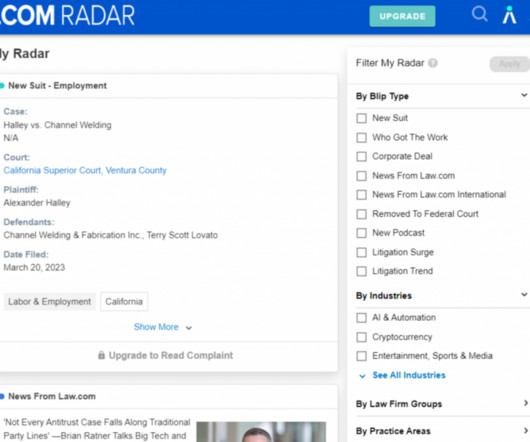530x442 pixels.
Task: Check Entertainment, Sports & Media filter
Action: coord(361,356)
